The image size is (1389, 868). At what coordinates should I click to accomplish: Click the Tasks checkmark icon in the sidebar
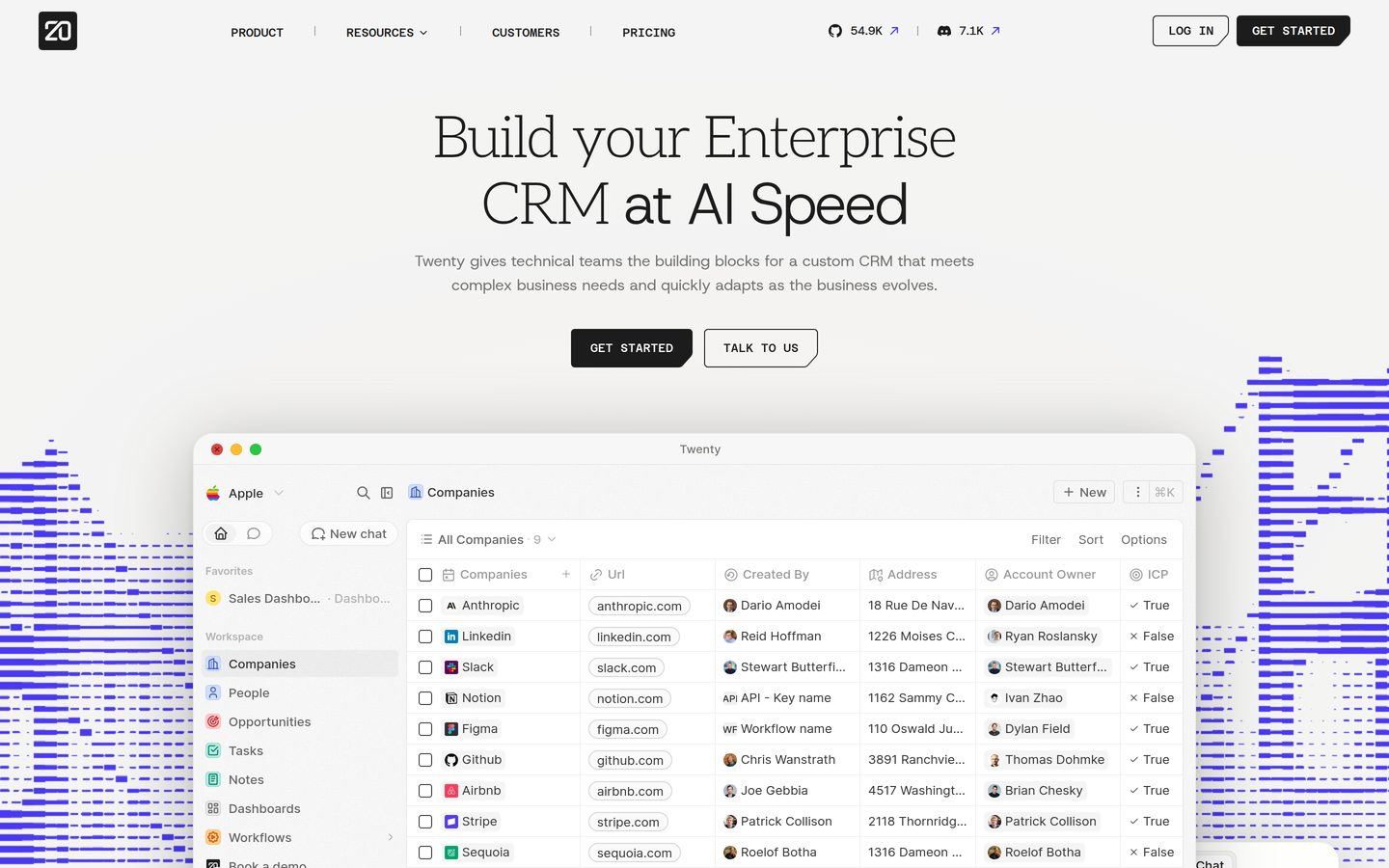tap(213, 750)
